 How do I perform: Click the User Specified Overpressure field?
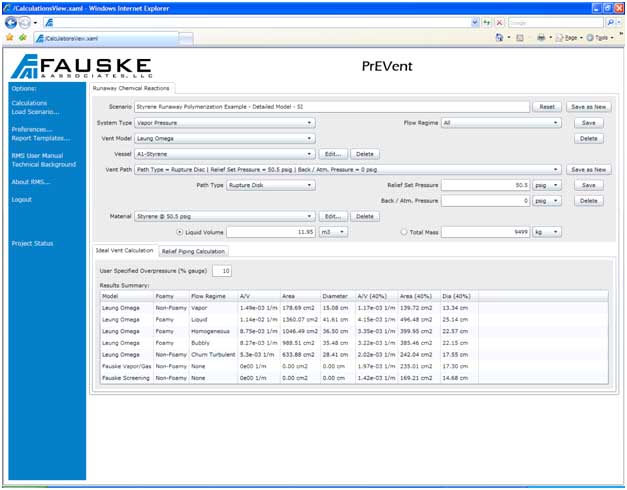coord(222,271)
